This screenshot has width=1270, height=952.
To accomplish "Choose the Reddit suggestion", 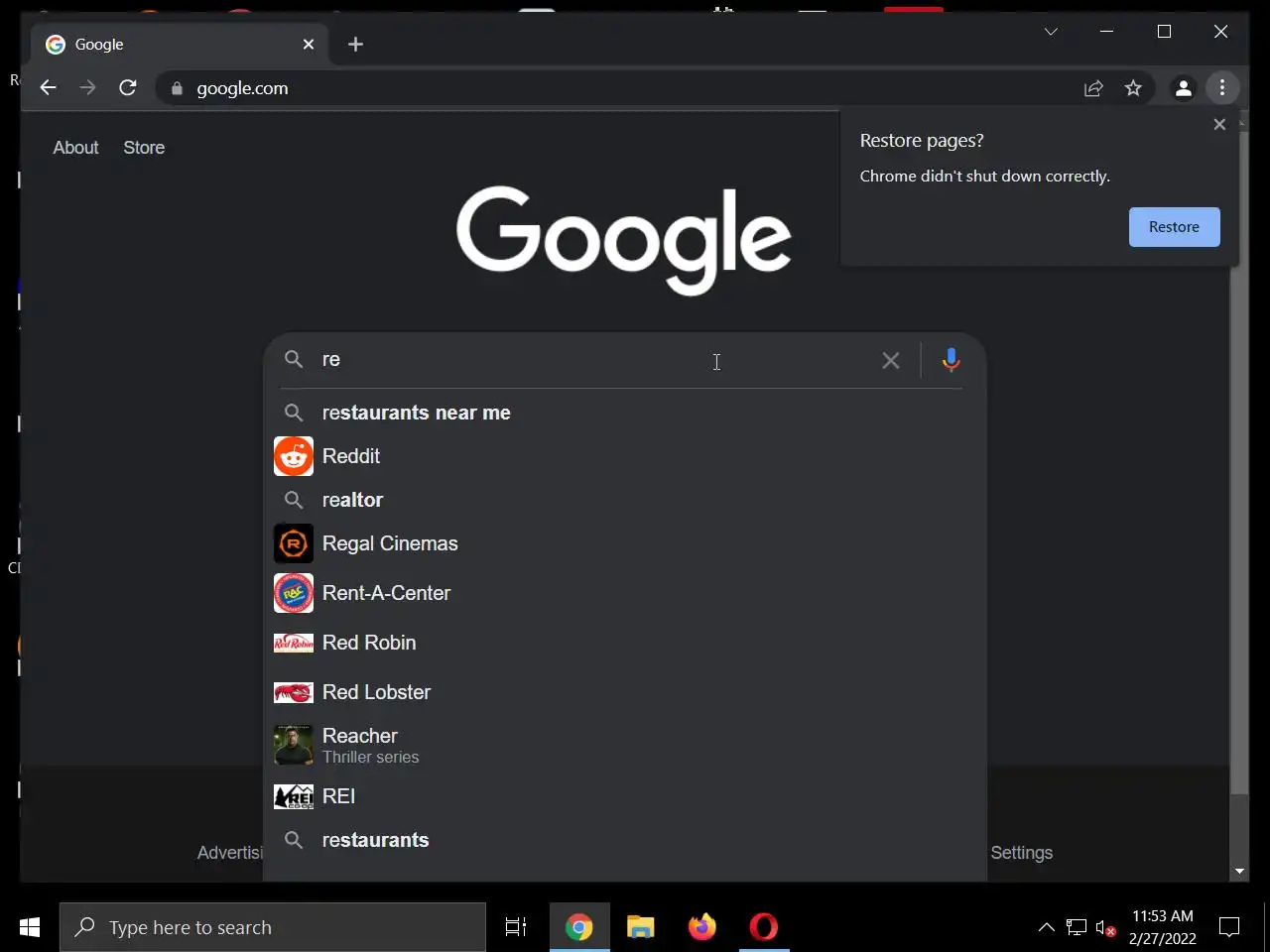I will [625, 456].
